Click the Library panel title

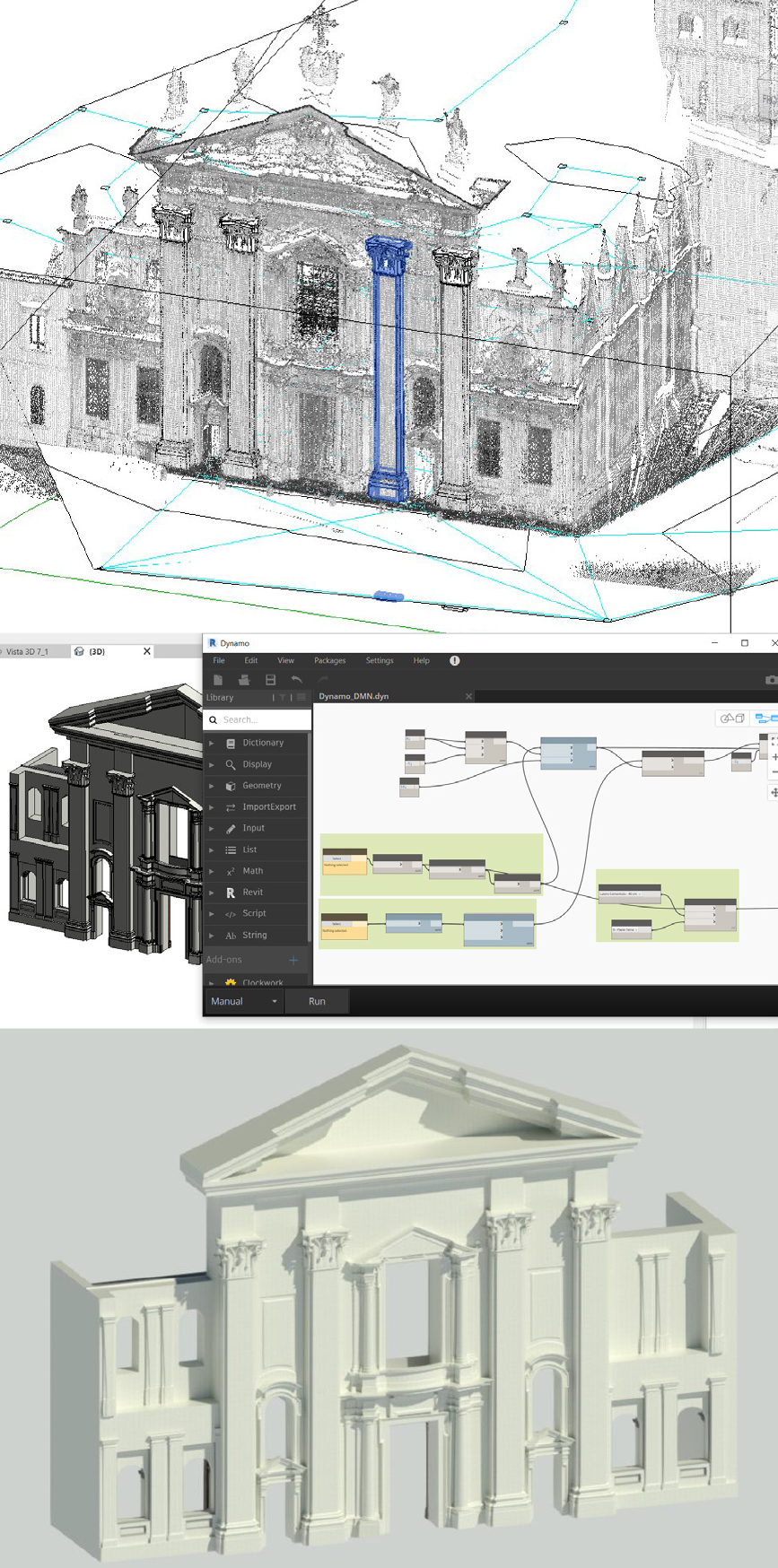click(x=220, y=697)
